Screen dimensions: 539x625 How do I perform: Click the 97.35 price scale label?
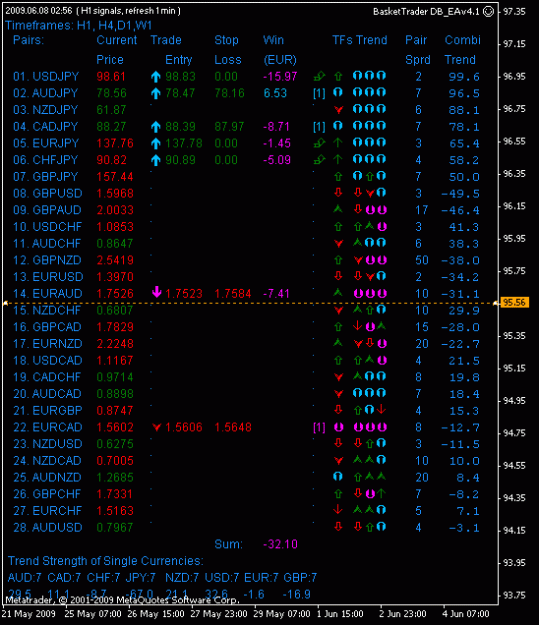514,12
